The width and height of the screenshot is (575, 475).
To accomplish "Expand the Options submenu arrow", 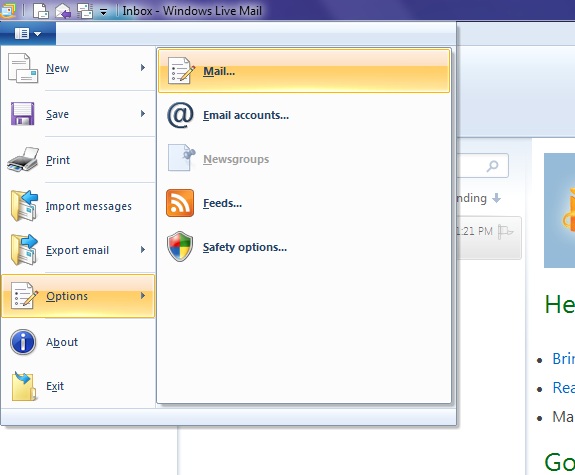I will point(143,296).
